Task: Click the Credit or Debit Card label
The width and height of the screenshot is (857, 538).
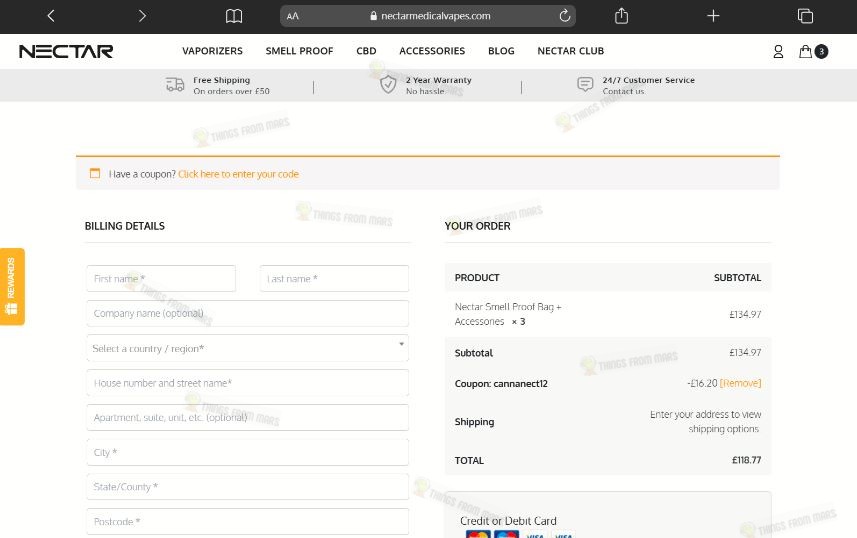Action: click(x=508, y=521)
